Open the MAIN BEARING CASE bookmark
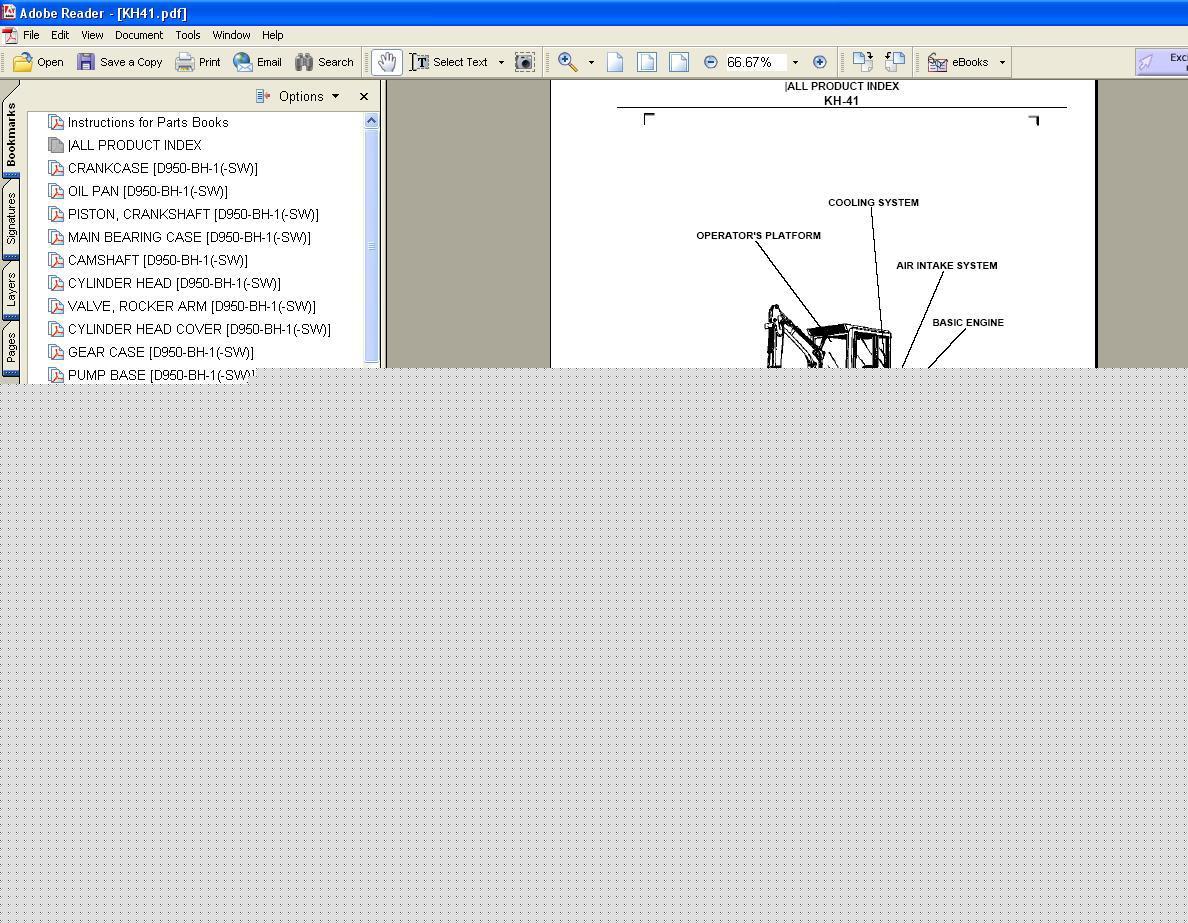The image size is (1188, 923). tap(189, 237)
